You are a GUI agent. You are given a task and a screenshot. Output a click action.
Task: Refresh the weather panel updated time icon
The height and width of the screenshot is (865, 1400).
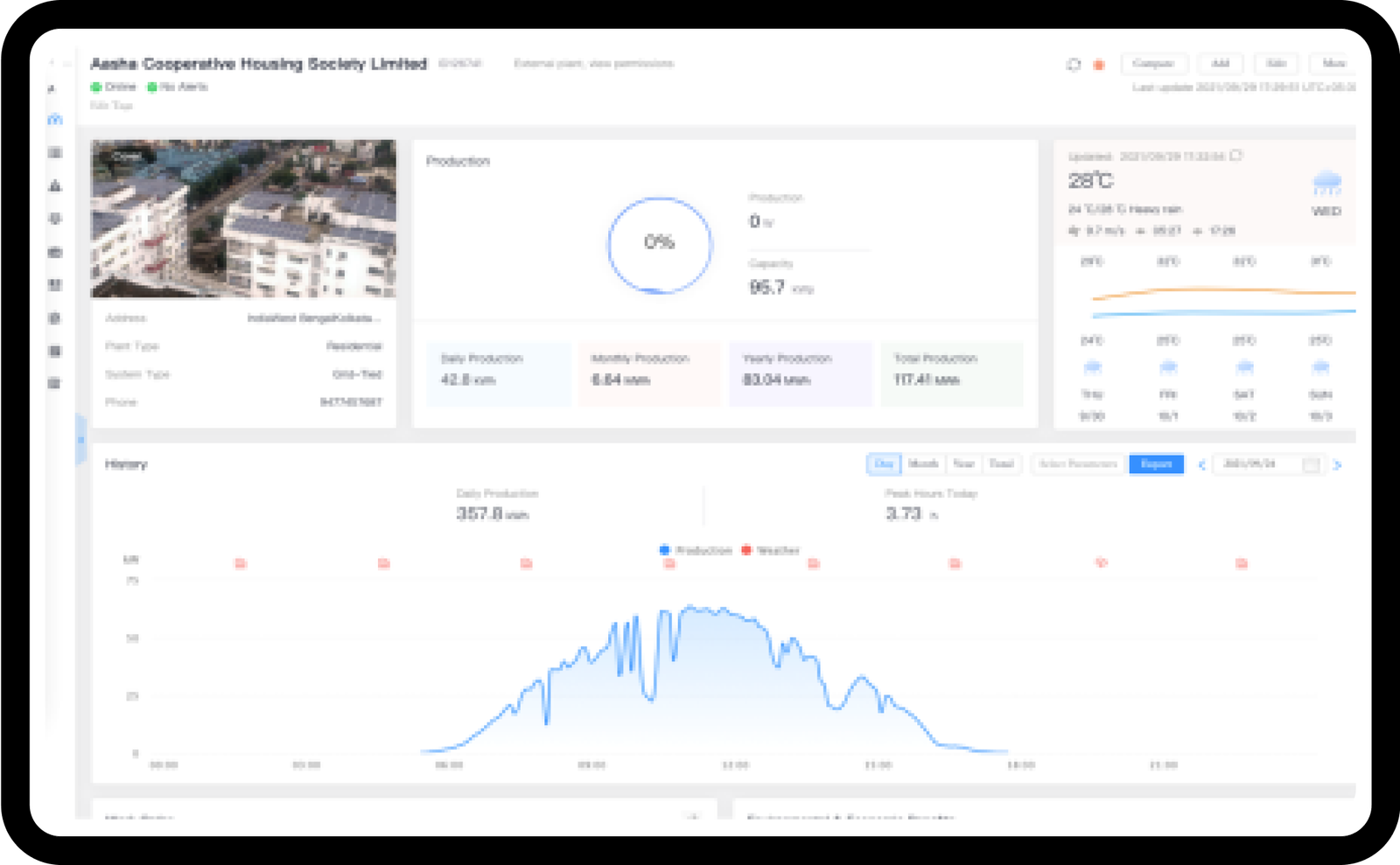[x=1236, y=156]
